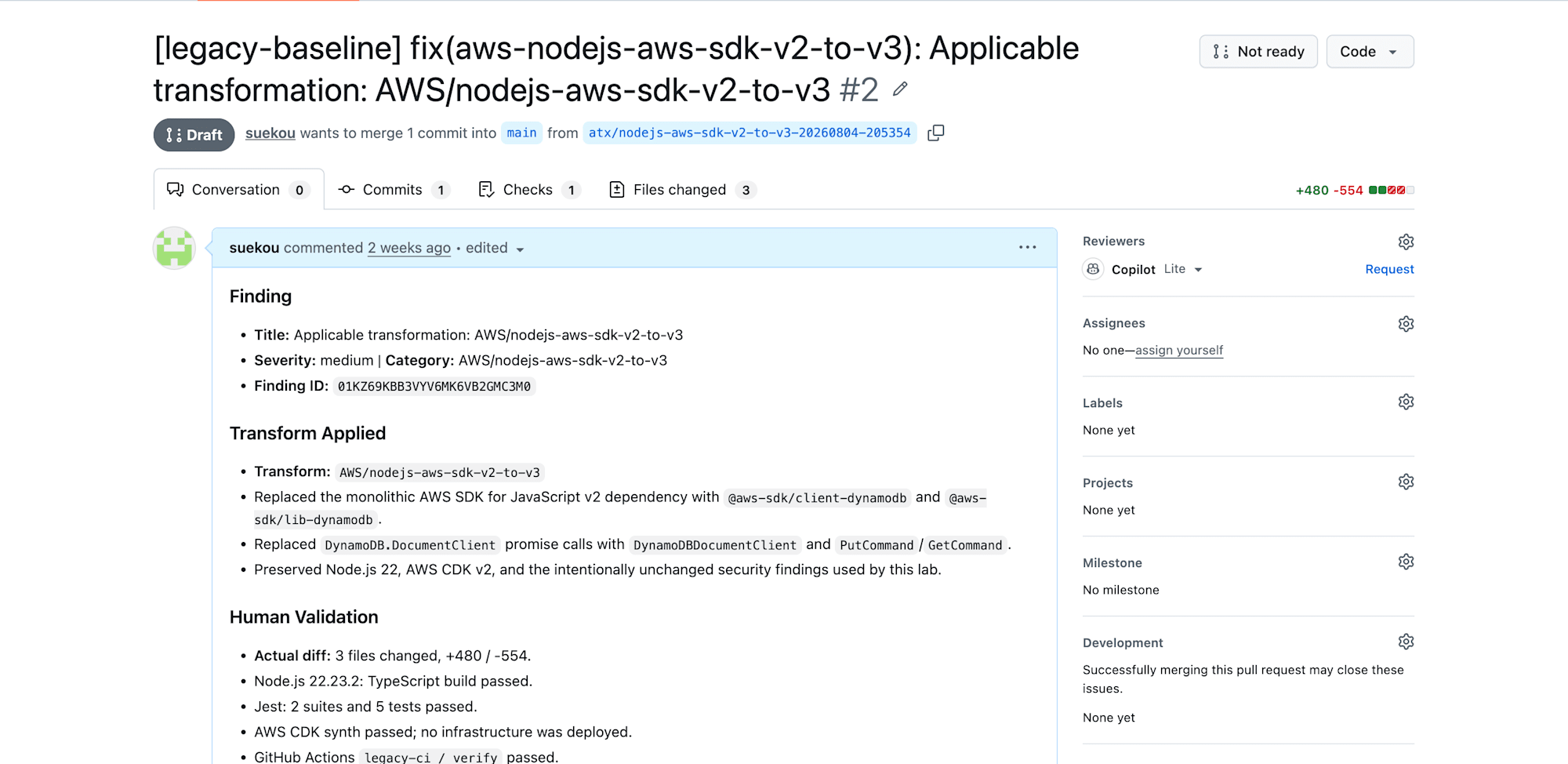Open the Assignees gear settings
Screen dimensions: 1568x764
coord(1406,324)
